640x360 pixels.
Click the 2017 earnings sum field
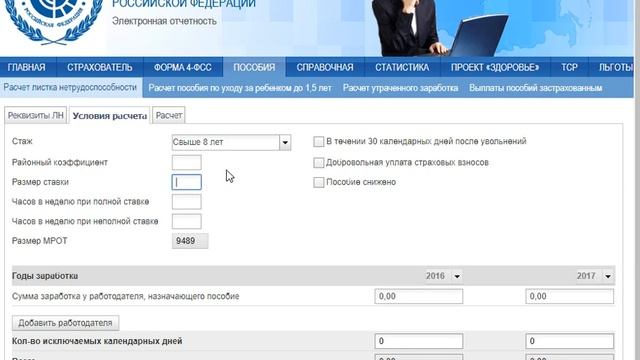pos(569,296)
